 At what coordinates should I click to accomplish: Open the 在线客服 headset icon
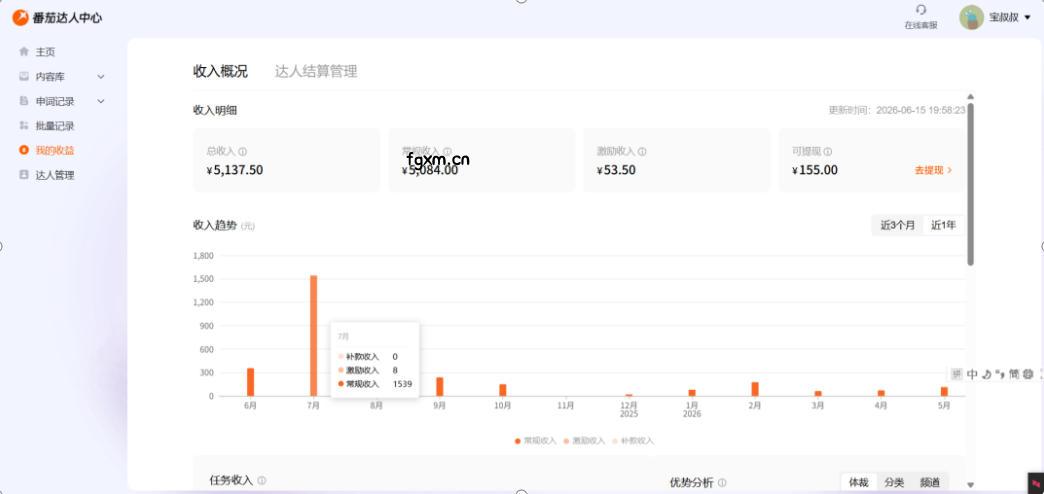(921, 10)
